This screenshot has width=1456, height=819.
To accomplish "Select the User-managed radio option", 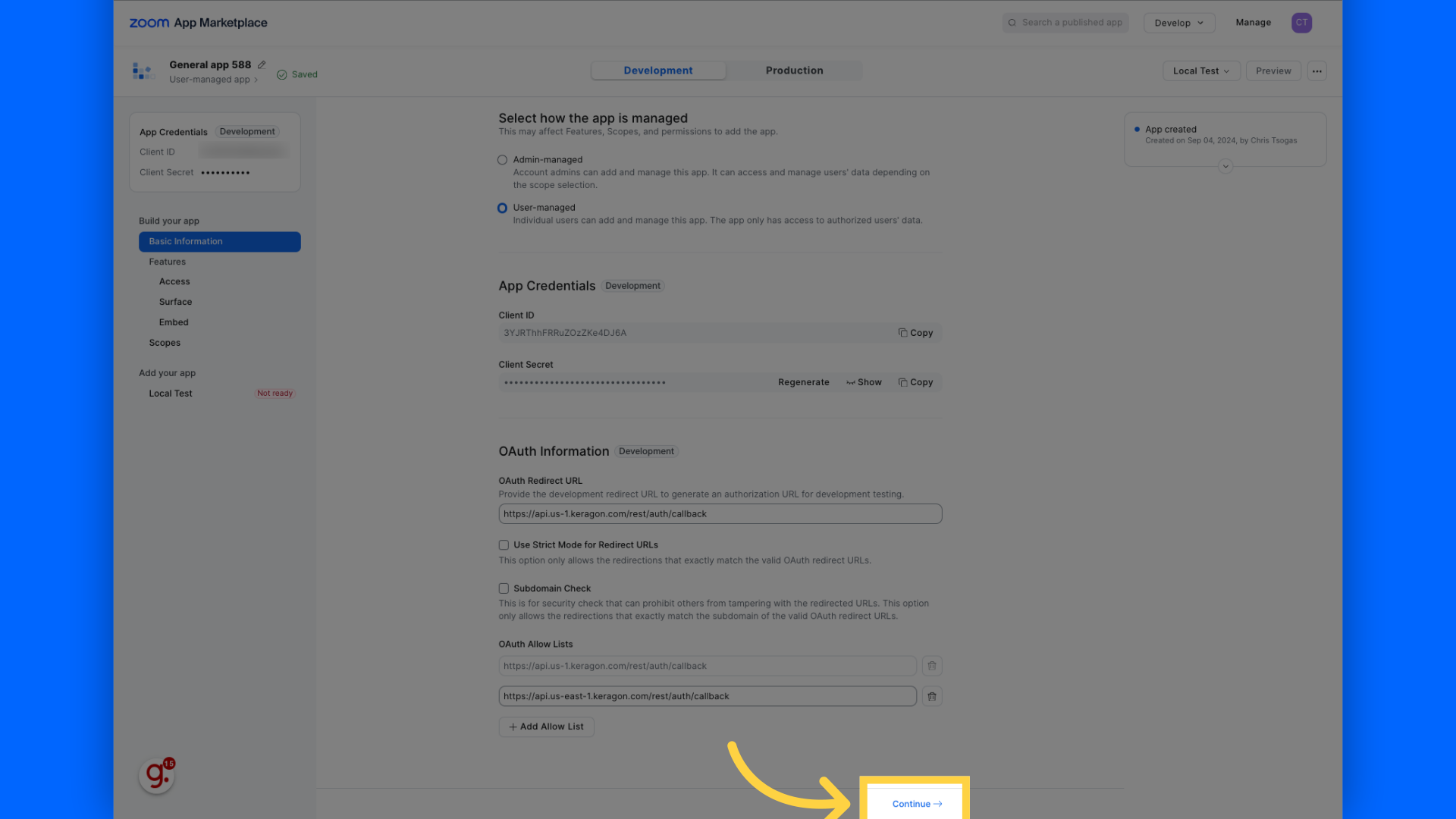I will coord(502,208).
